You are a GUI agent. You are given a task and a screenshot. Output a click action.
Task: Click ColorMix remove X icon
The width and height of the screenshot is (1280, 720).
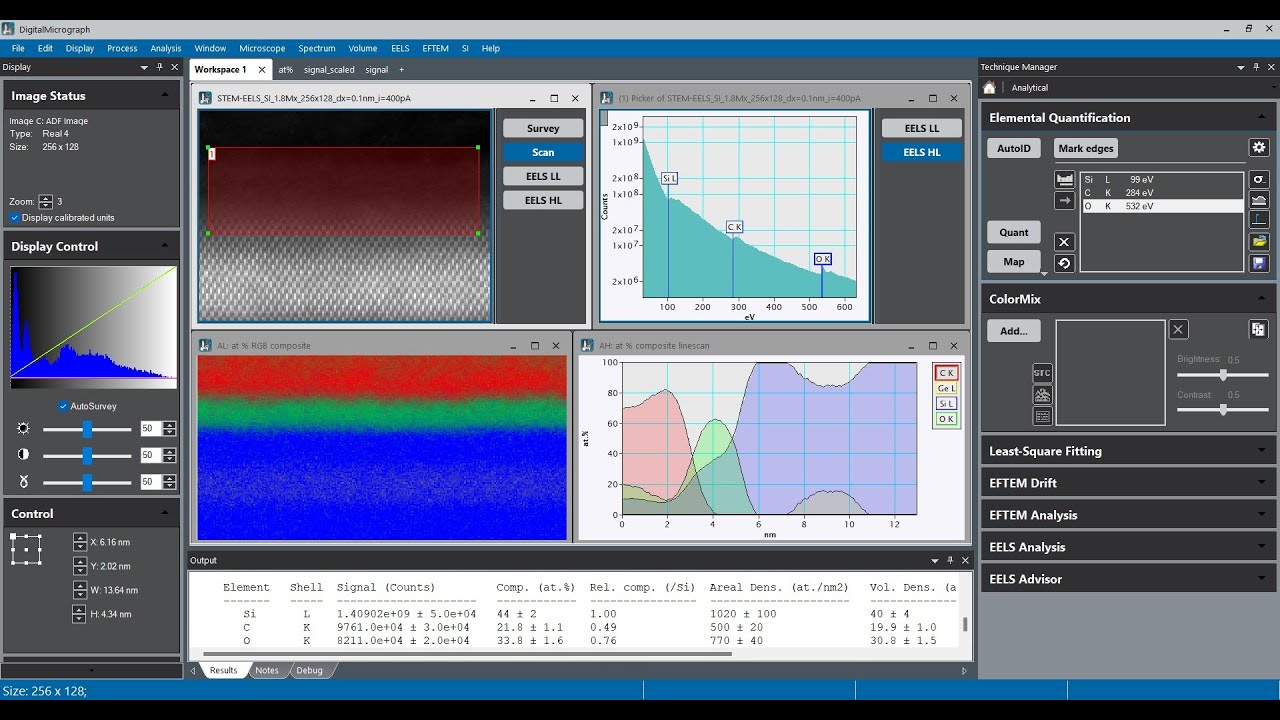(1178, 329)
